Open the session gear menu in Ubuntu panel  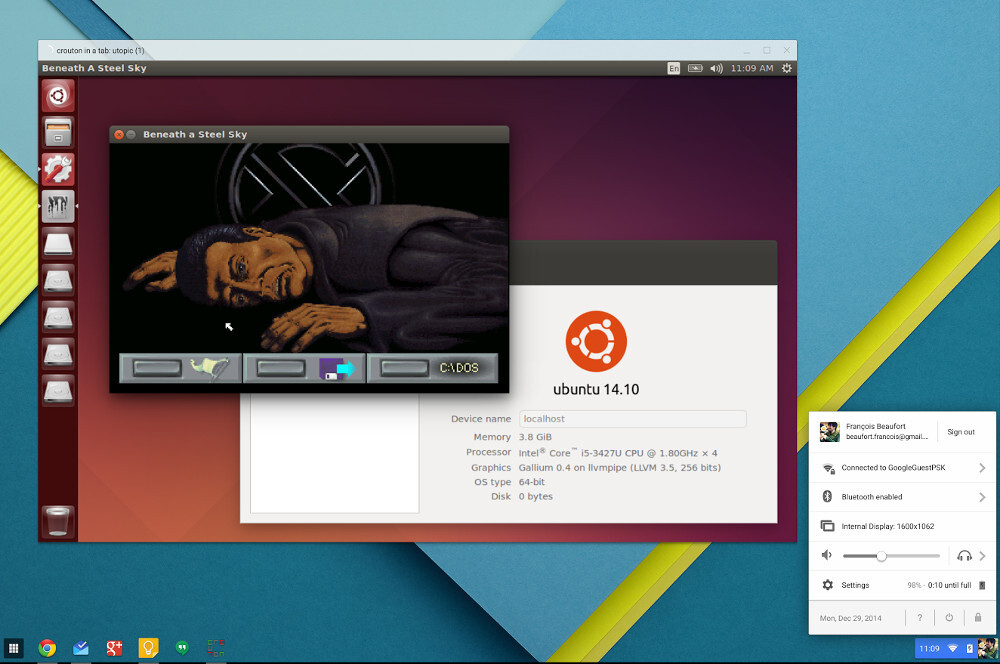pos(786,68)
